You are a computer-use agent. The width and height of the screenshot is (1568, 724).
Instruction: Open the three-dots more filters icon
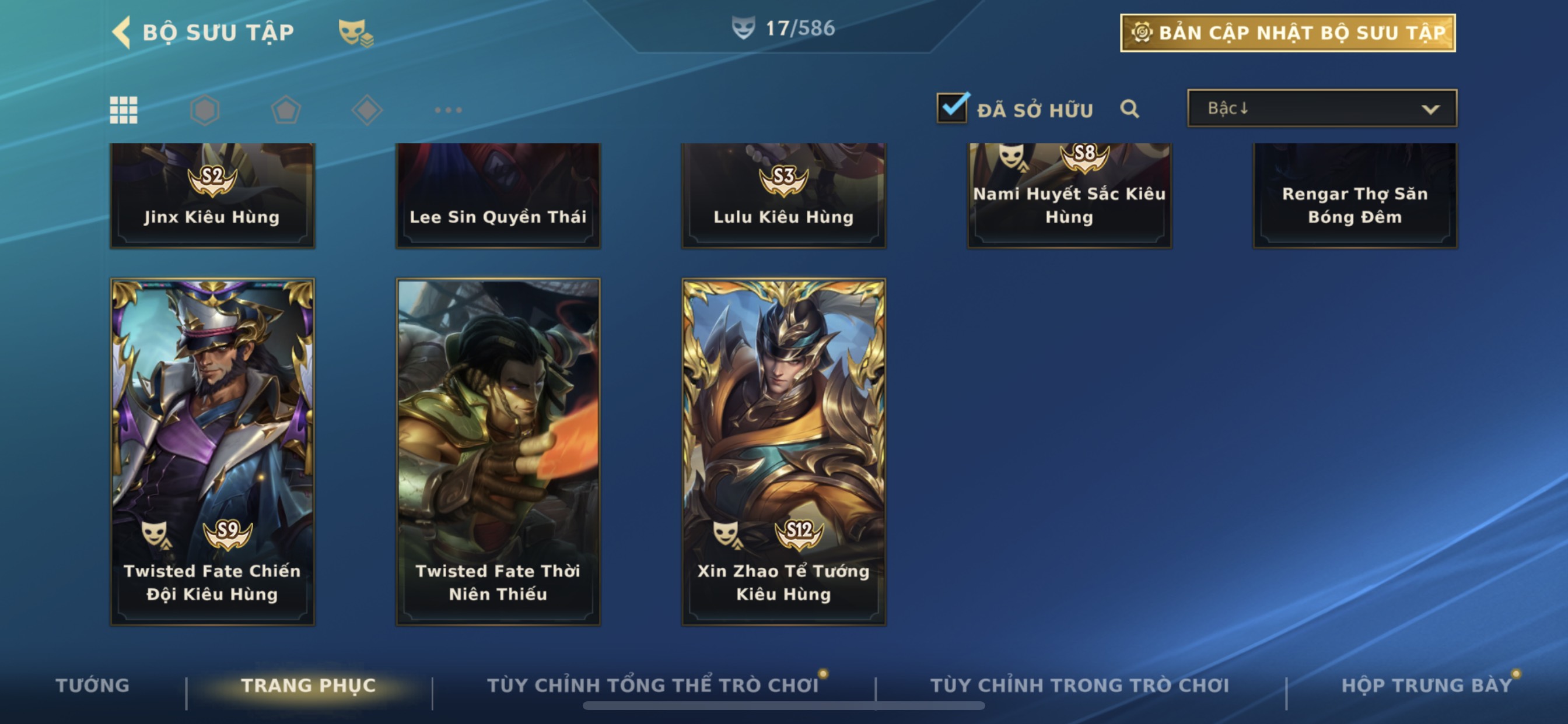[449, 110]
